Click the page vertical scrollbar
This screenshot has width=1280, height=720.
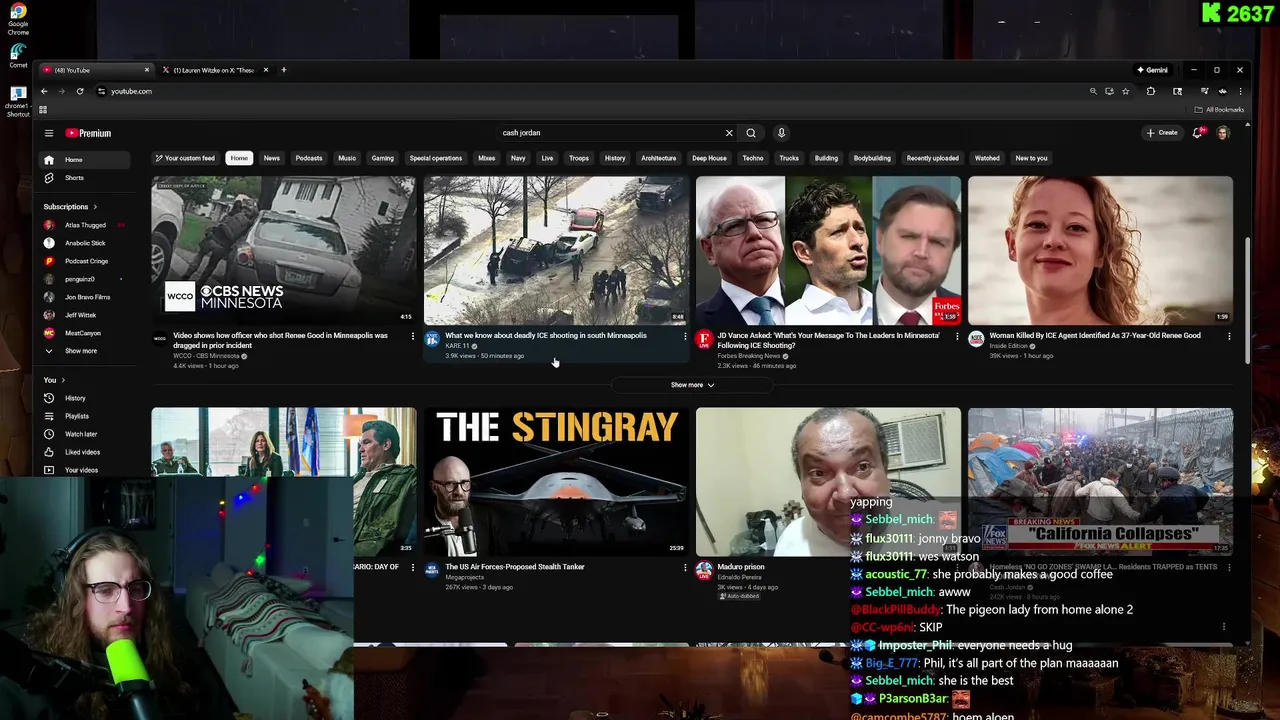1247,300
